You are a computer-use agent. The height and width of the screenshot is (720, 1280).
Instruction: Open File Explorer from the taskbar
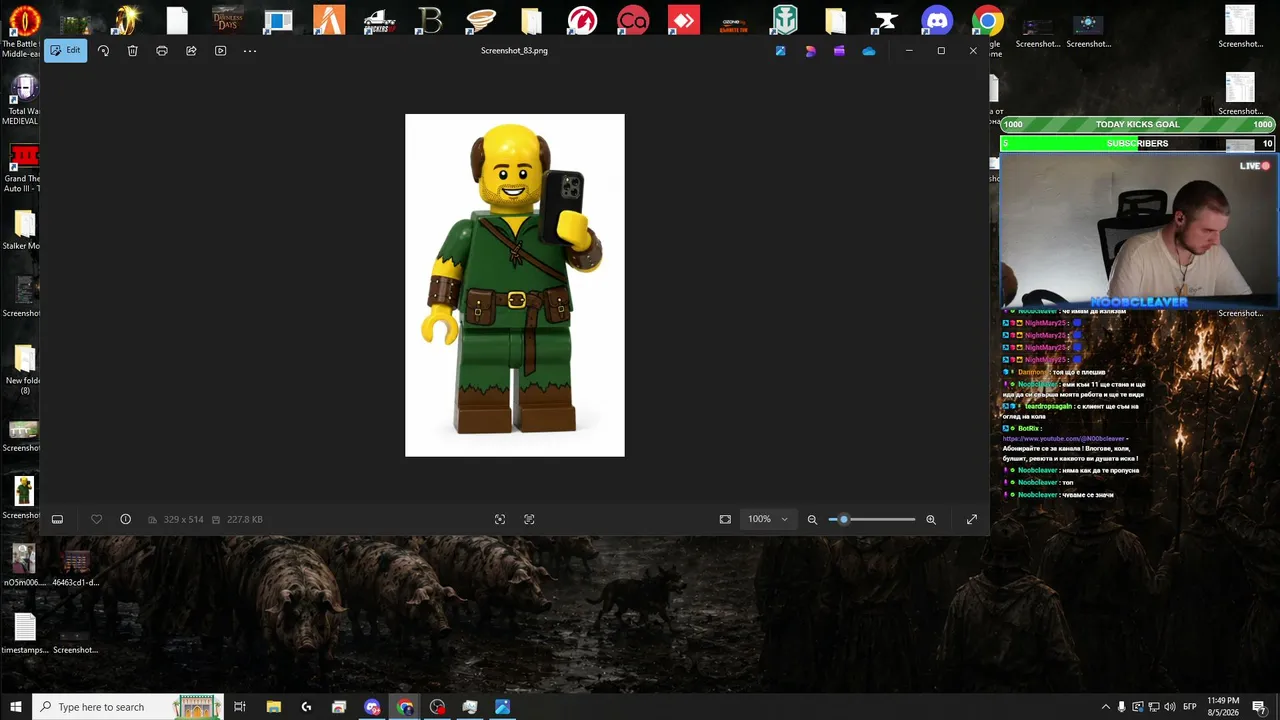(273, 707)
